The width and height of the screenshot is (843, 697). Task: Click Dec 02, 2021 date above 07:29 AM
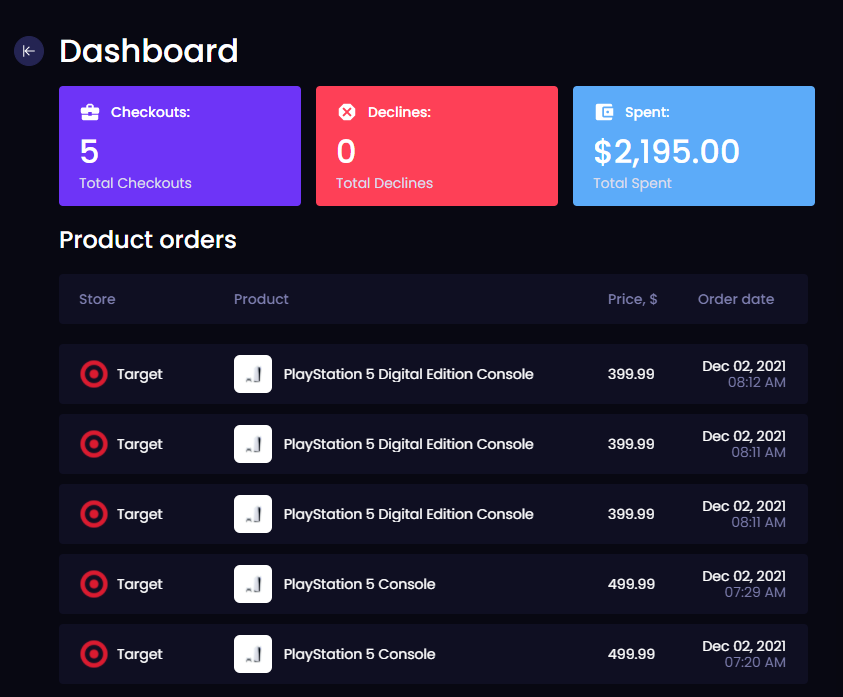coord(744,576)
